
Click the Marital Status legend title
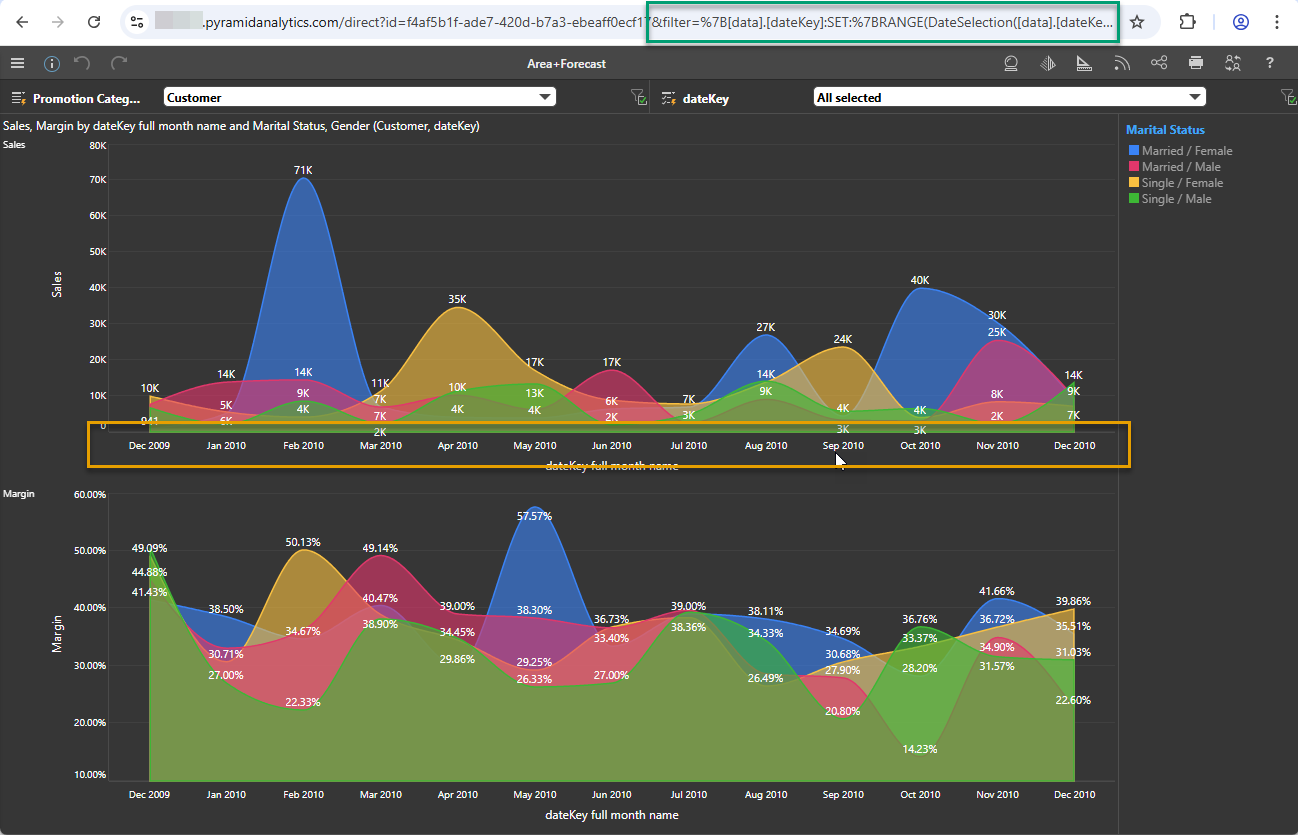1164,130
